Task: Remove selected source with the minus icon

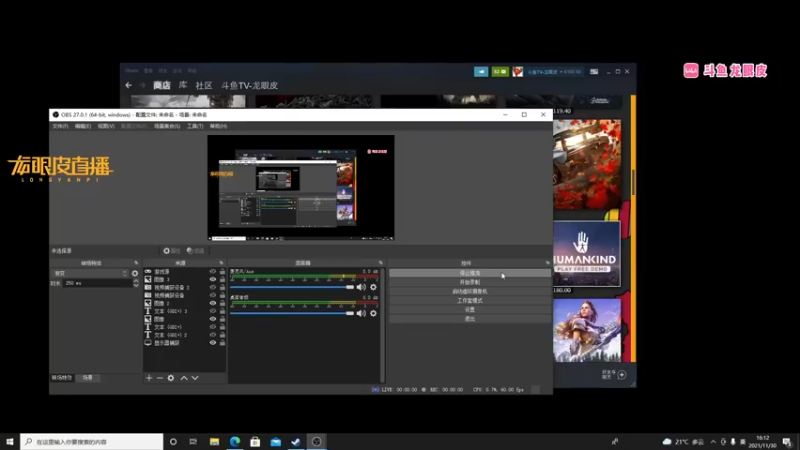Action: tap(160, 378)
